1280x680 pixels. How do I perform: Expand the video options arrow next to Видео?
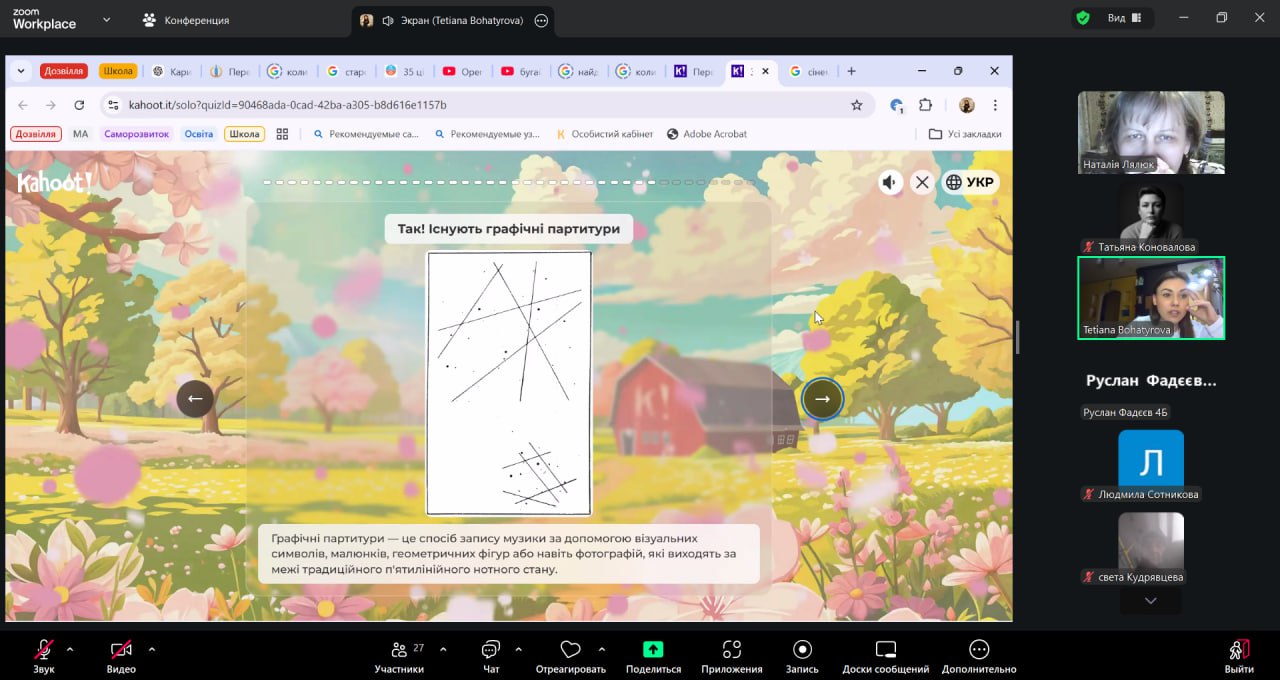tap(152, 649)
